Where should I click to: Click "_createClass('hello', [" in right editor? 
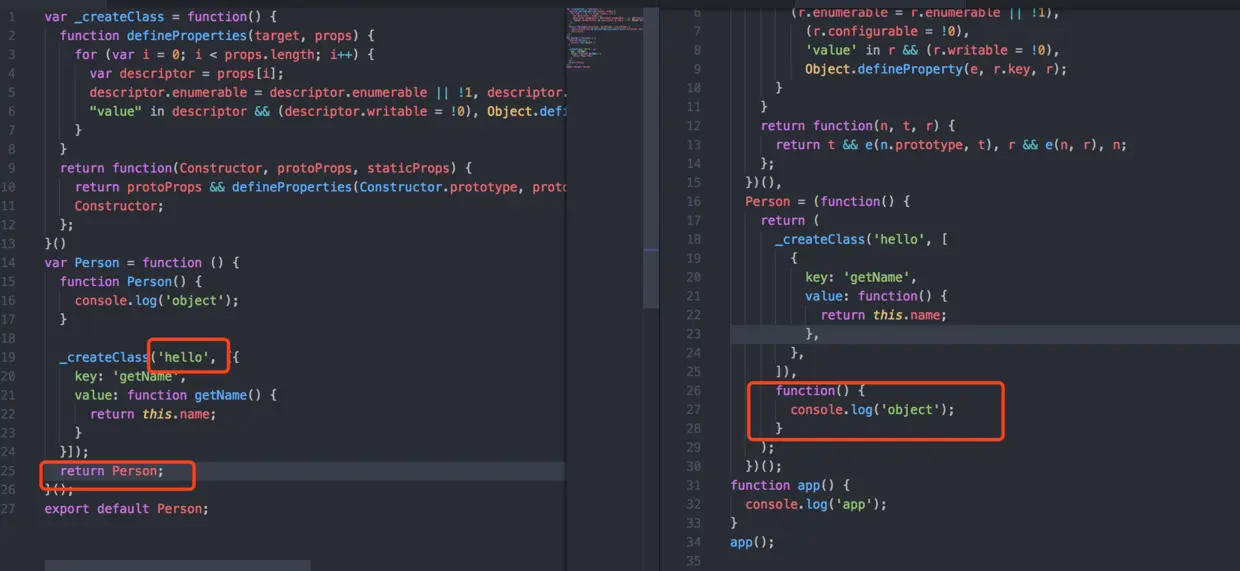coord(862,240)
